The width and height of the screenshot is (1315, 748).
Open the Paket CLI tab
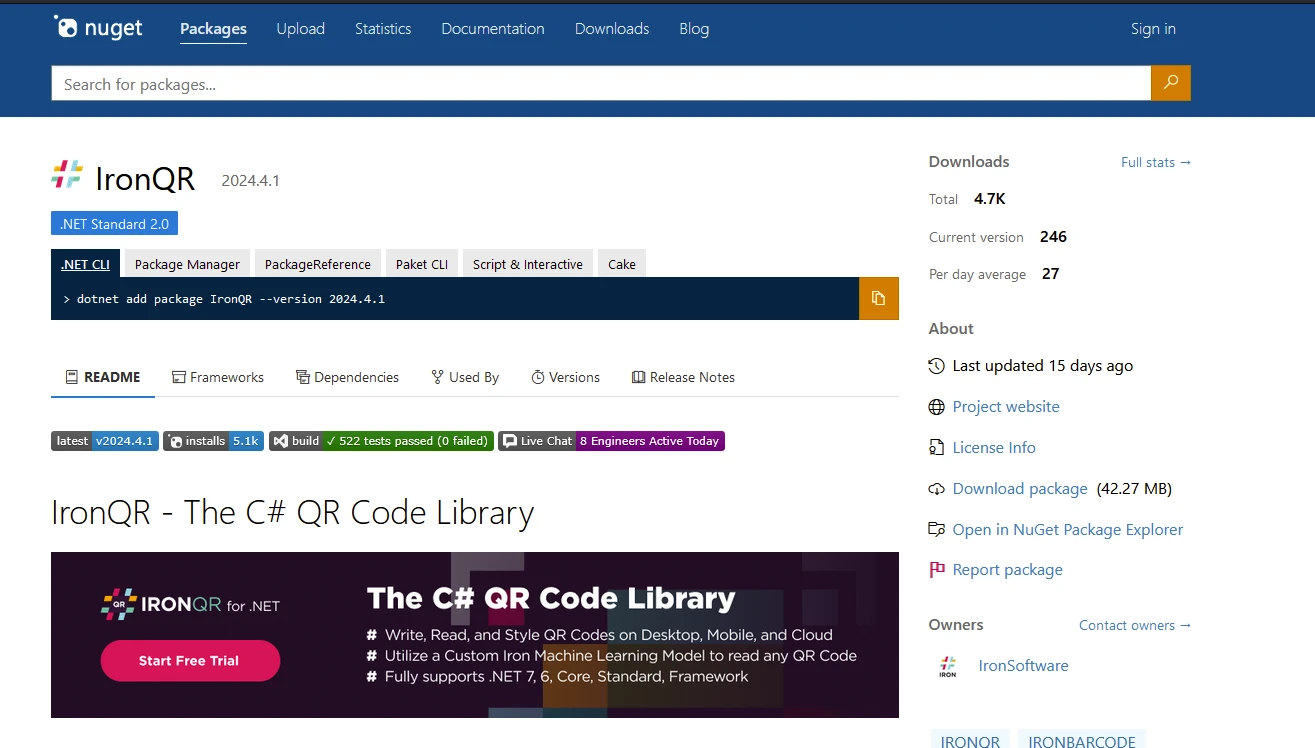(421, 264)
